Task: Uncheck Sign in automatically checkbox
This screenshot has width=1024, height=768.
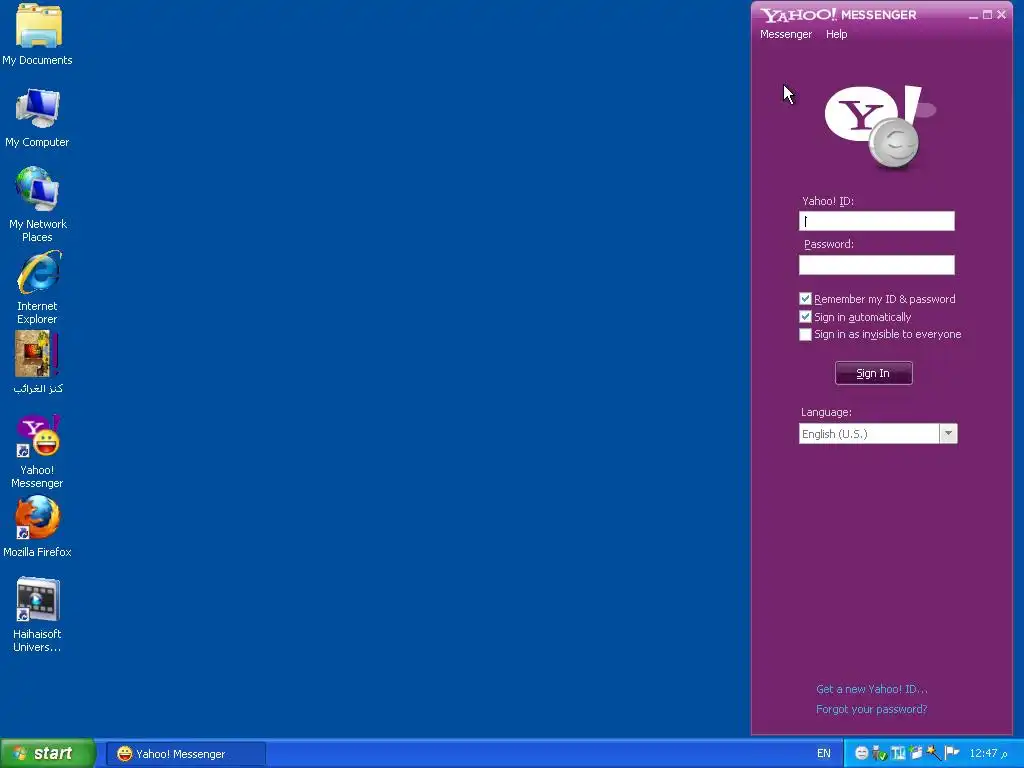Action: tap(805, 317)
